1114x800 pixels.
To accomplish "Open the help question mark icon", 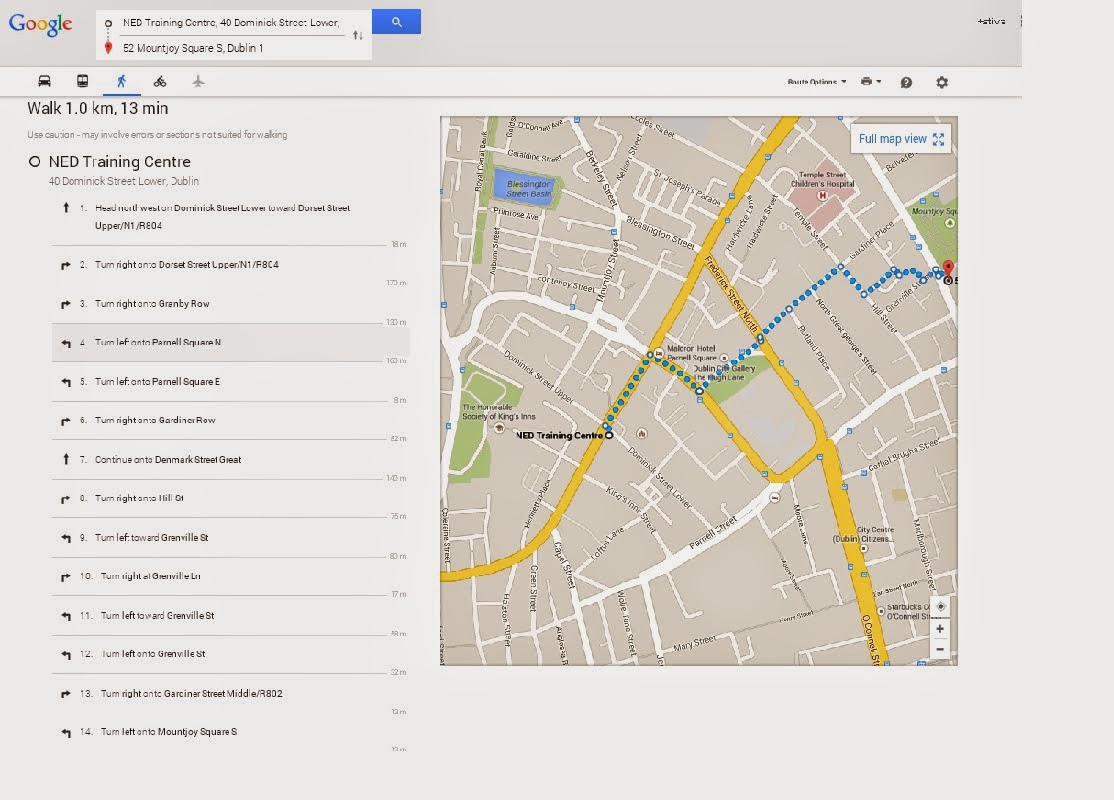I will click(906, 82).
